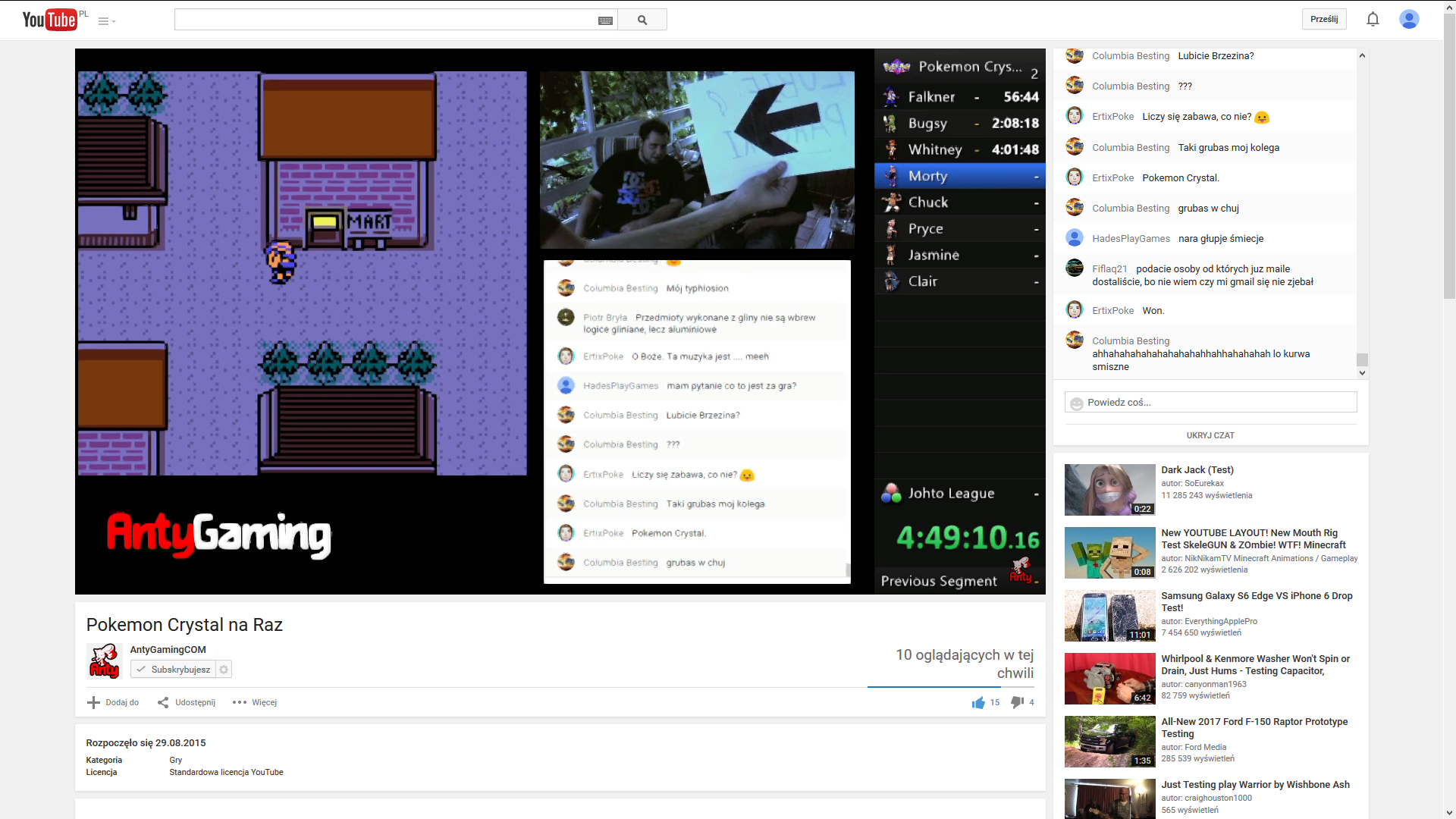1456x819 pixels.
Task: Toggle the Subskrybujesz subscription button
Action: point(174,670)
